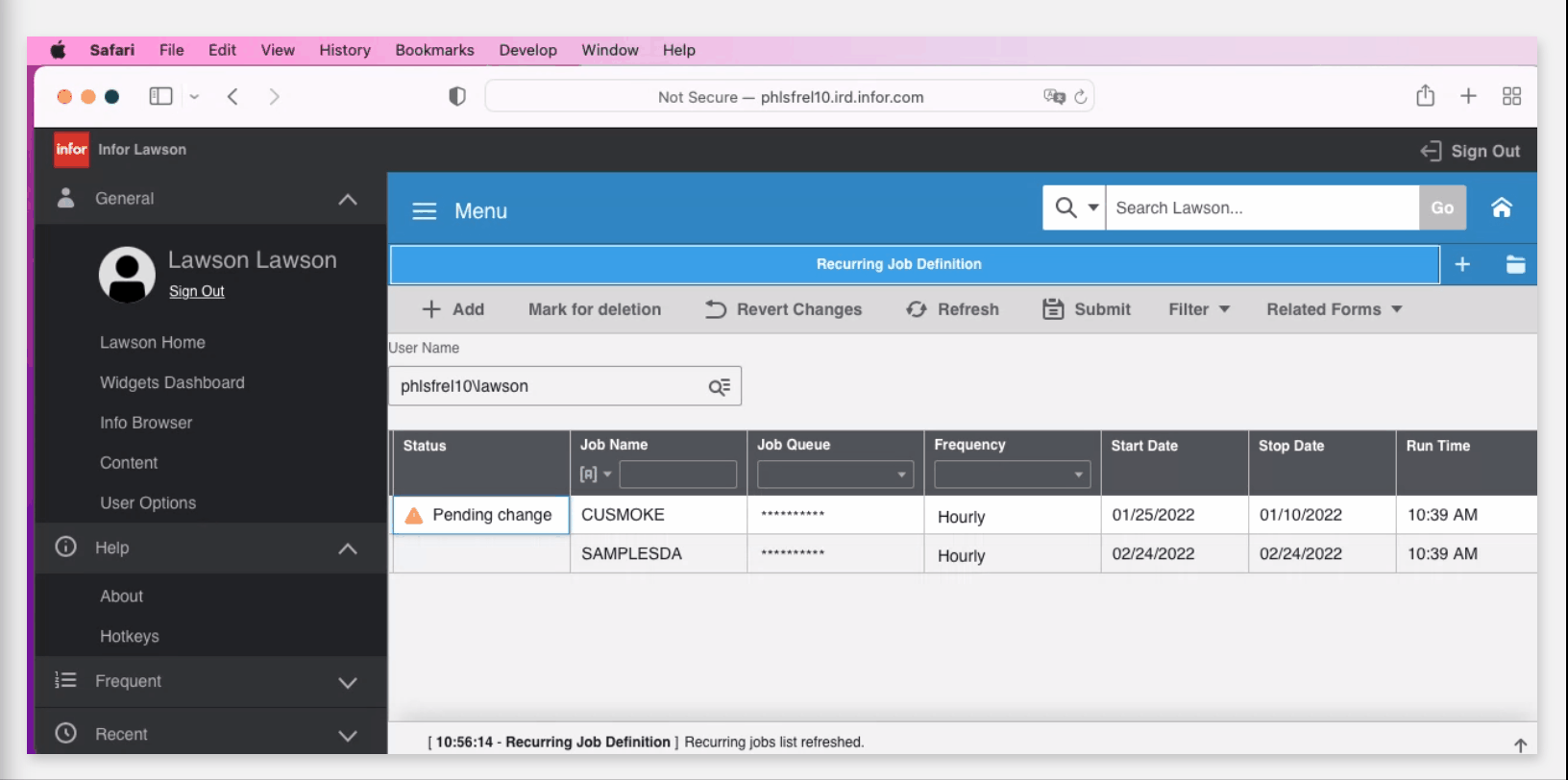This screenshot has width=1568, height=780.
Task: Open the Related Forms dropdown
Action: point(1335,309)
